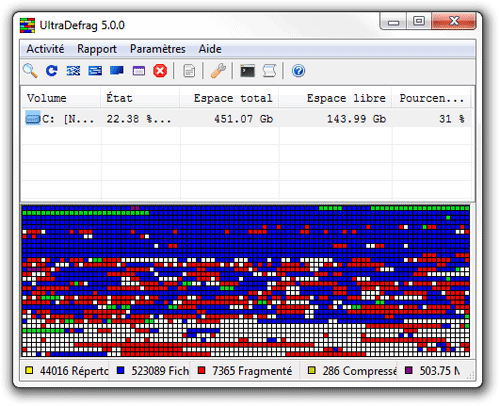Click the Optimize MFT purple window icon
Viewport: 500px width, 406px height.
click(x=139, y=71)
